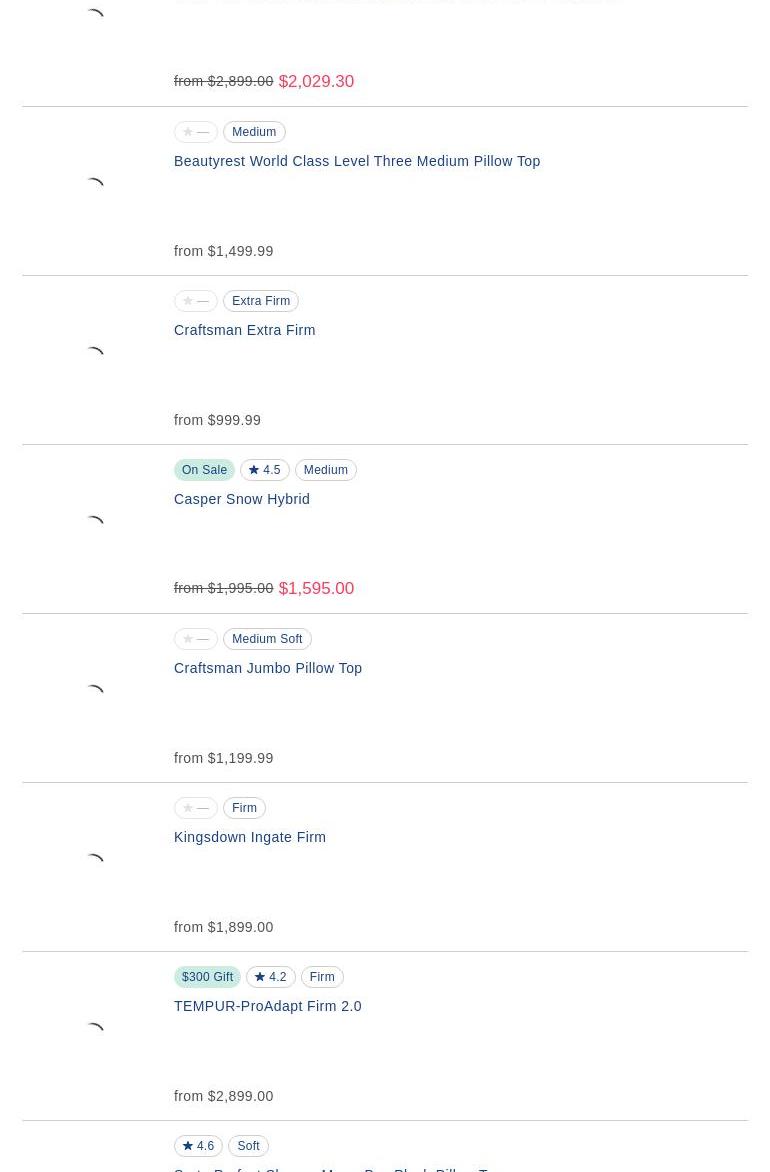Viewport: 770px width, 1172px height.
Task: Click the empty rating badge on Kingsdown Ingate
Action: point(196,808)
